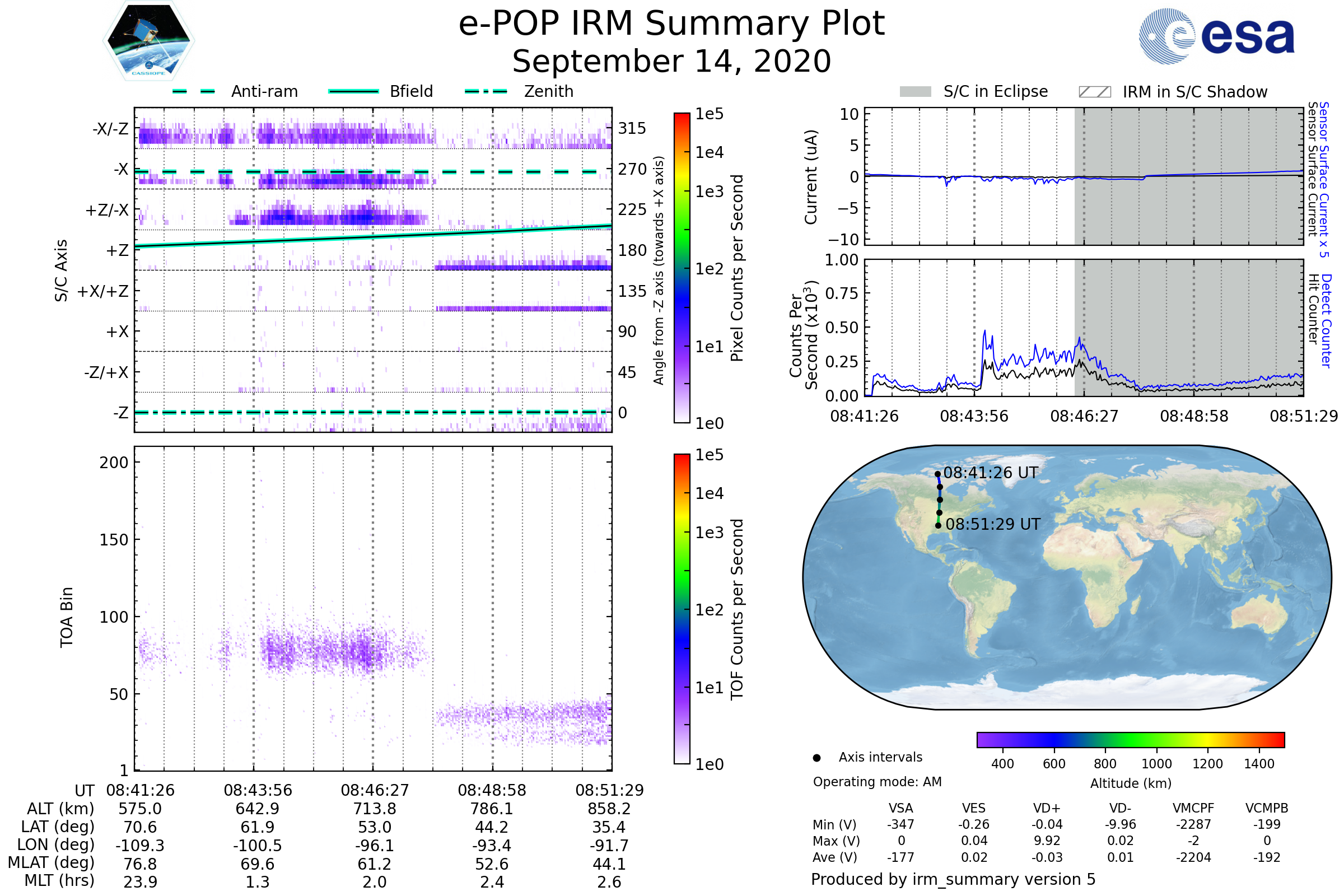Click the S/C in Eclipse gray legend patch
Screen dimensions: 1344x896
tap(915, 92)
